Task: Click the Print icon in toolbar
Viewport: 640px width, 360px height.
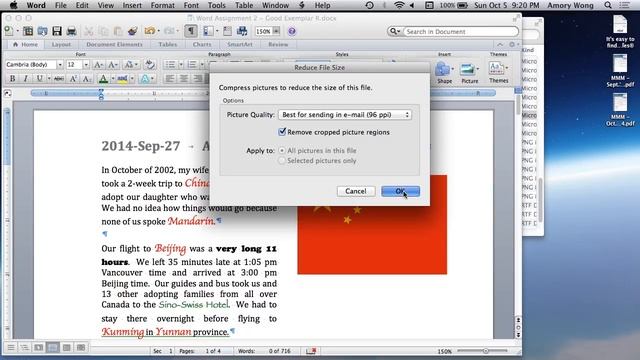Action: tap(71, 31)
